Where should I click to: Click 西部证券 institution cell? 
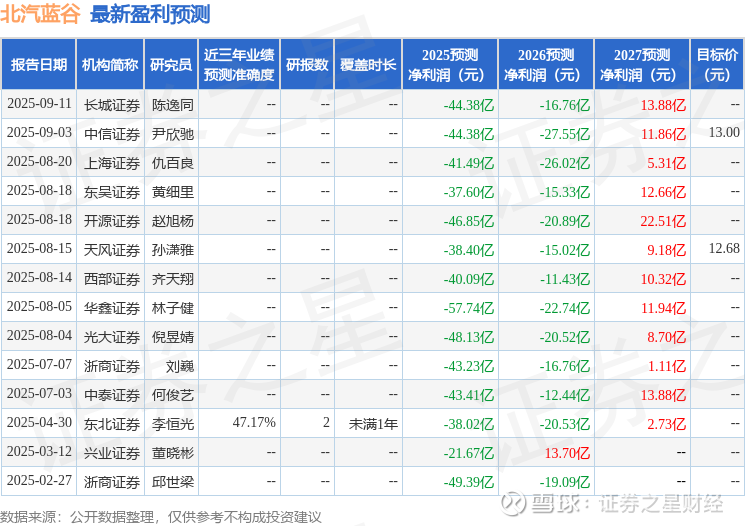click(x=112, y=279)
